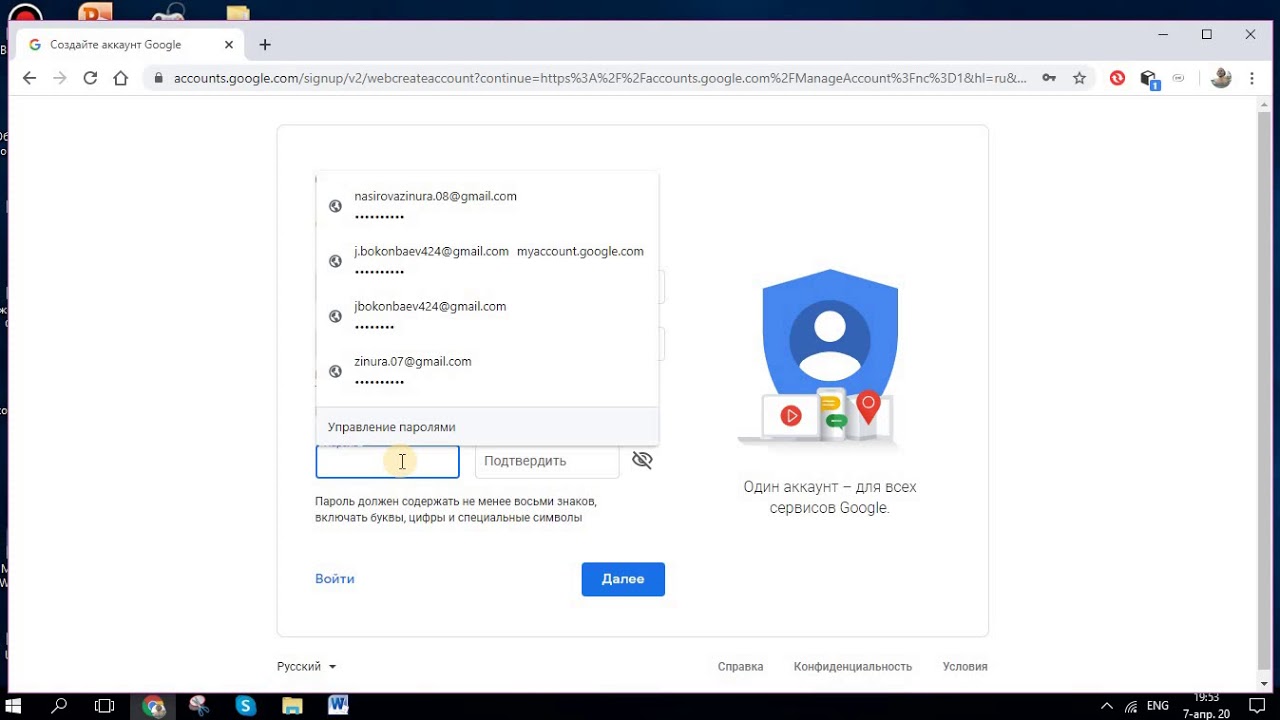Screen dimensions: 1280x720
Task: Toggle password visibility eye icon
Action: click(x=642, y=460)
